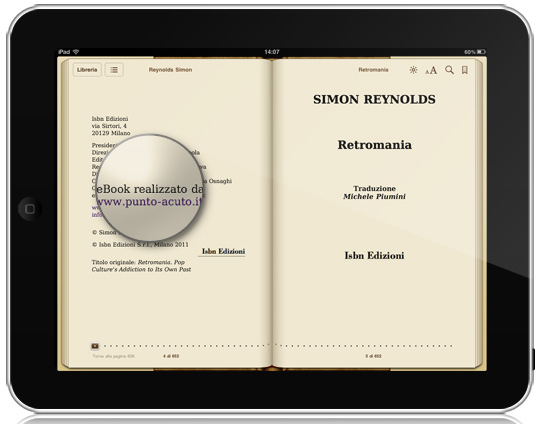Click 'Isbn Edizioni' on the right page

coord(374,256)
